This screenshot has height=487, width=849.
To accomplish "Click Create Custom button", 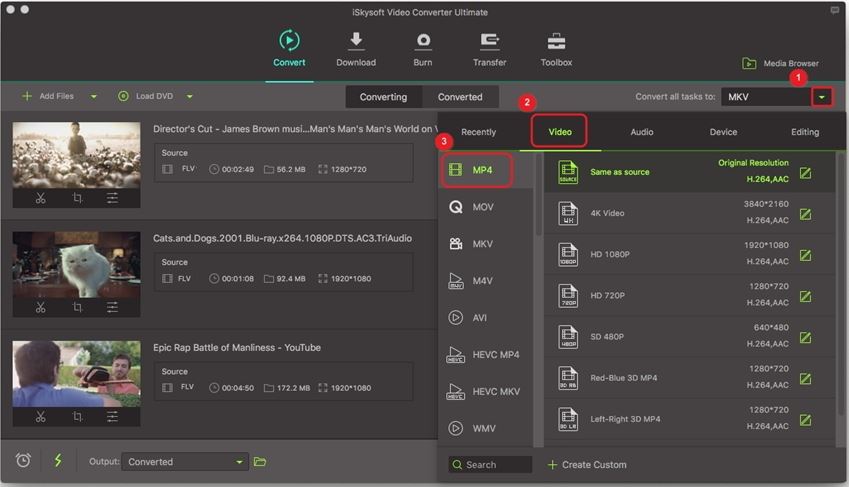I will (x=587, y=465).
